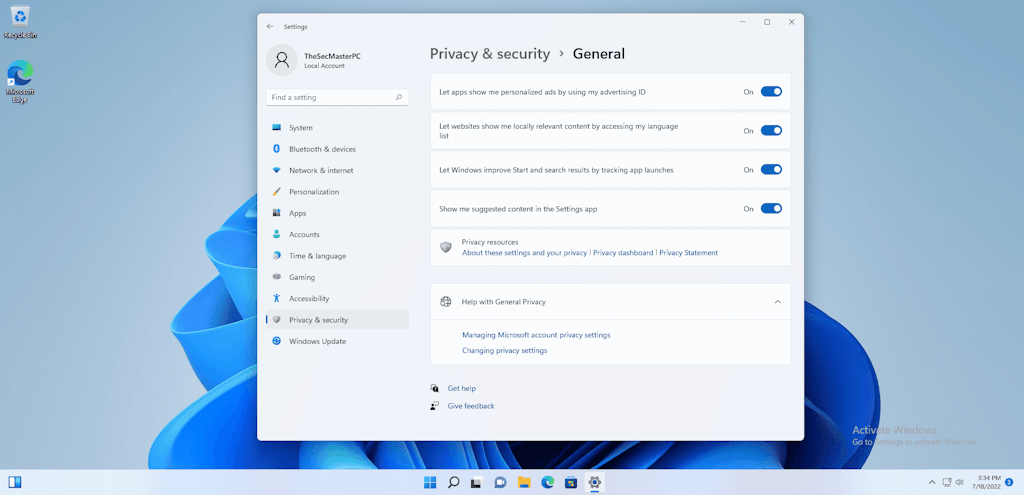This screenshot has height=495, width=1024.
Task: Click the Give feedback icon
Action: point(434,406)
